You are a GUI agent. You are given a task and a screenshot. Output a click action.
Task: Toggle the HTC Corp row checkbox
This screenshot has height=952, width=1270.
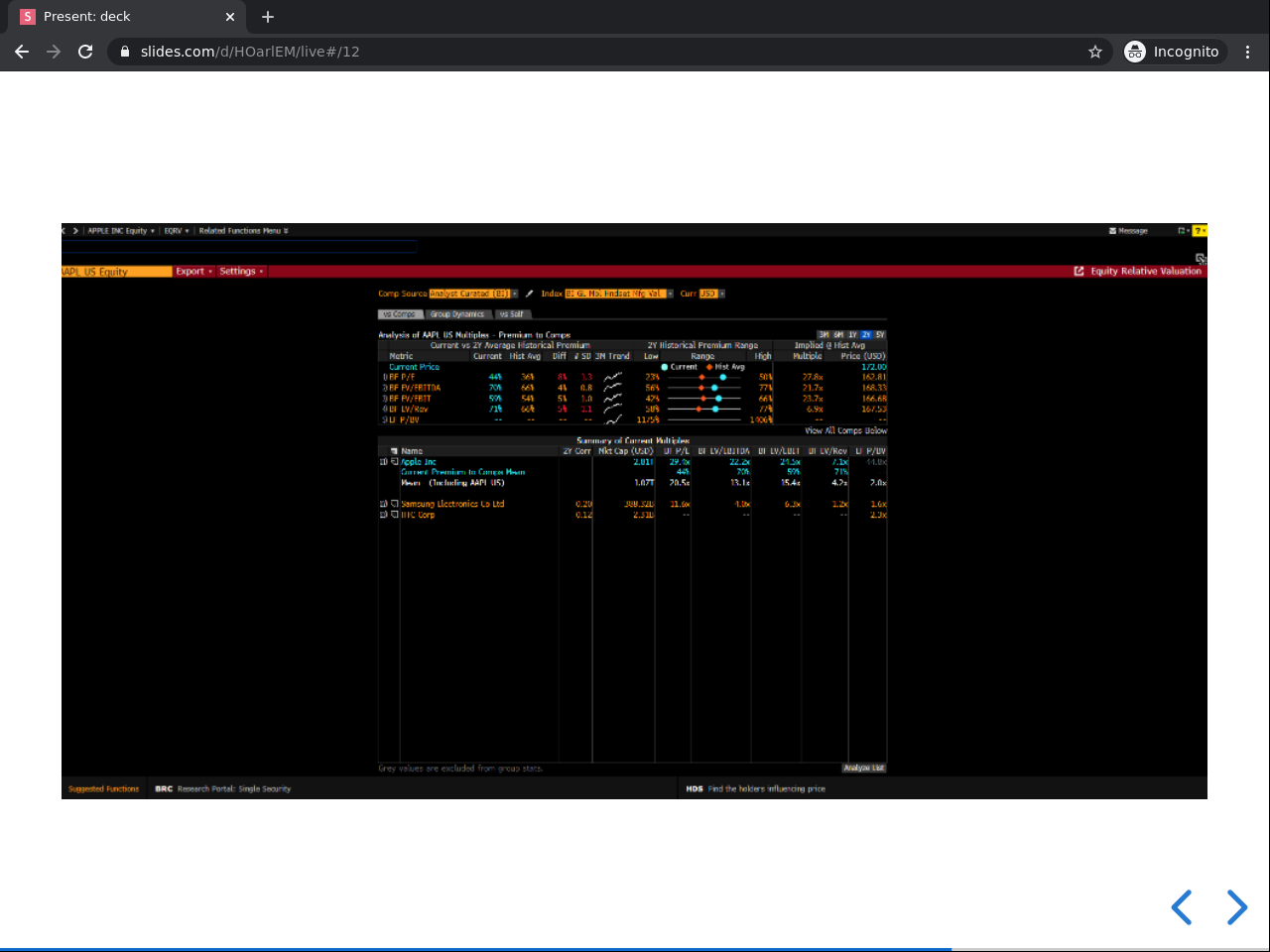tap(395, 515)
